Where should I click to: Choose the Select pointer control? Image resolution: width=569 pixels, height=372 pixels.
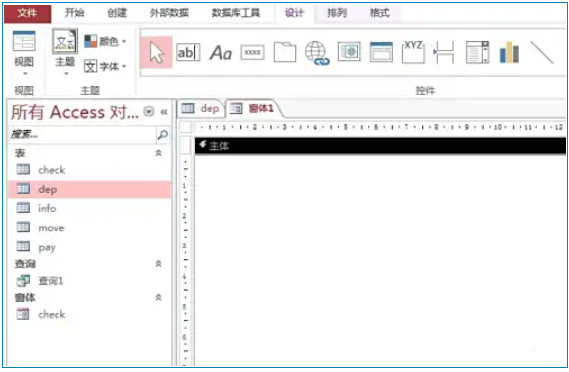156,53
